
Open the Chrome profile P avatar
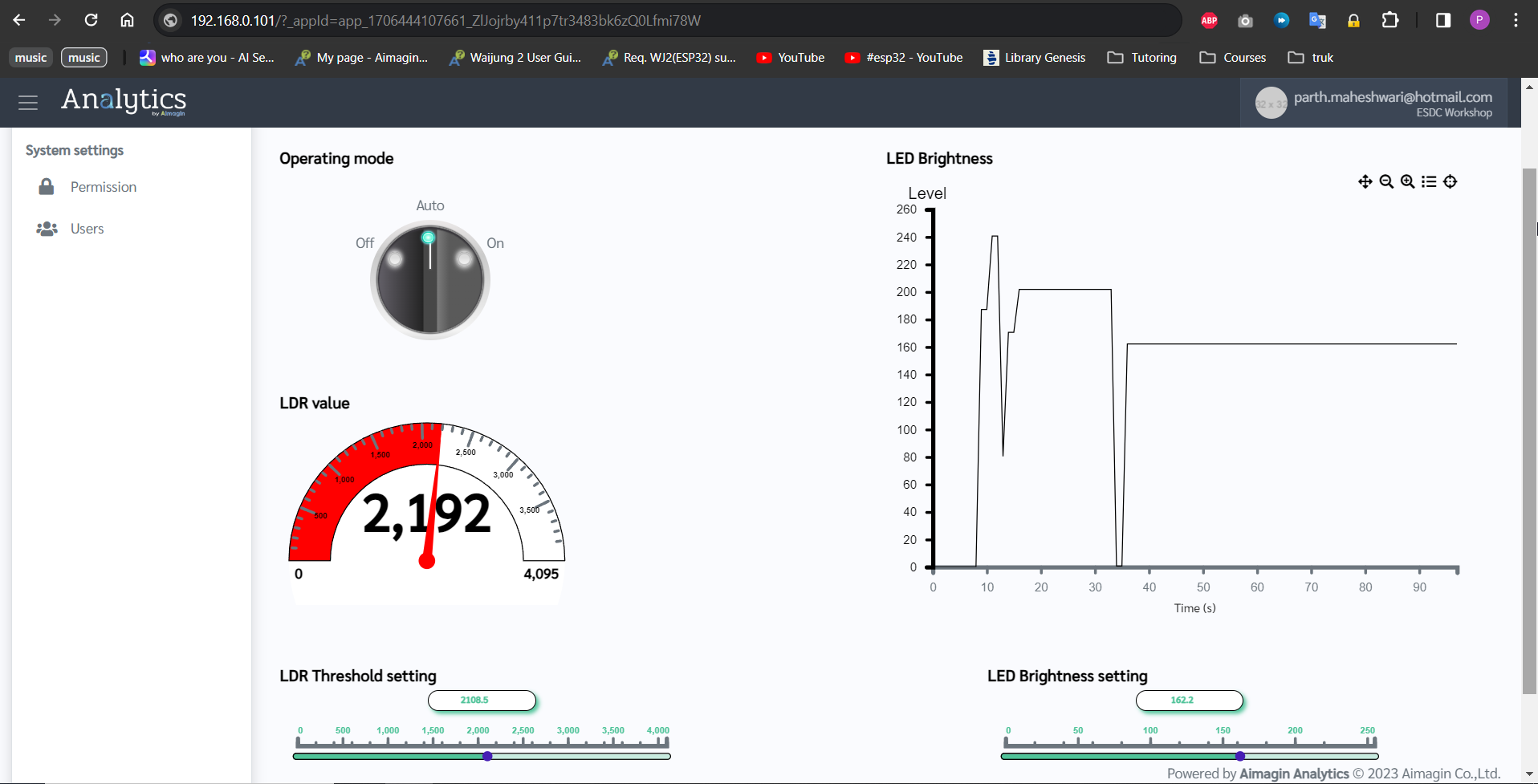click(x=1479, y=20)
